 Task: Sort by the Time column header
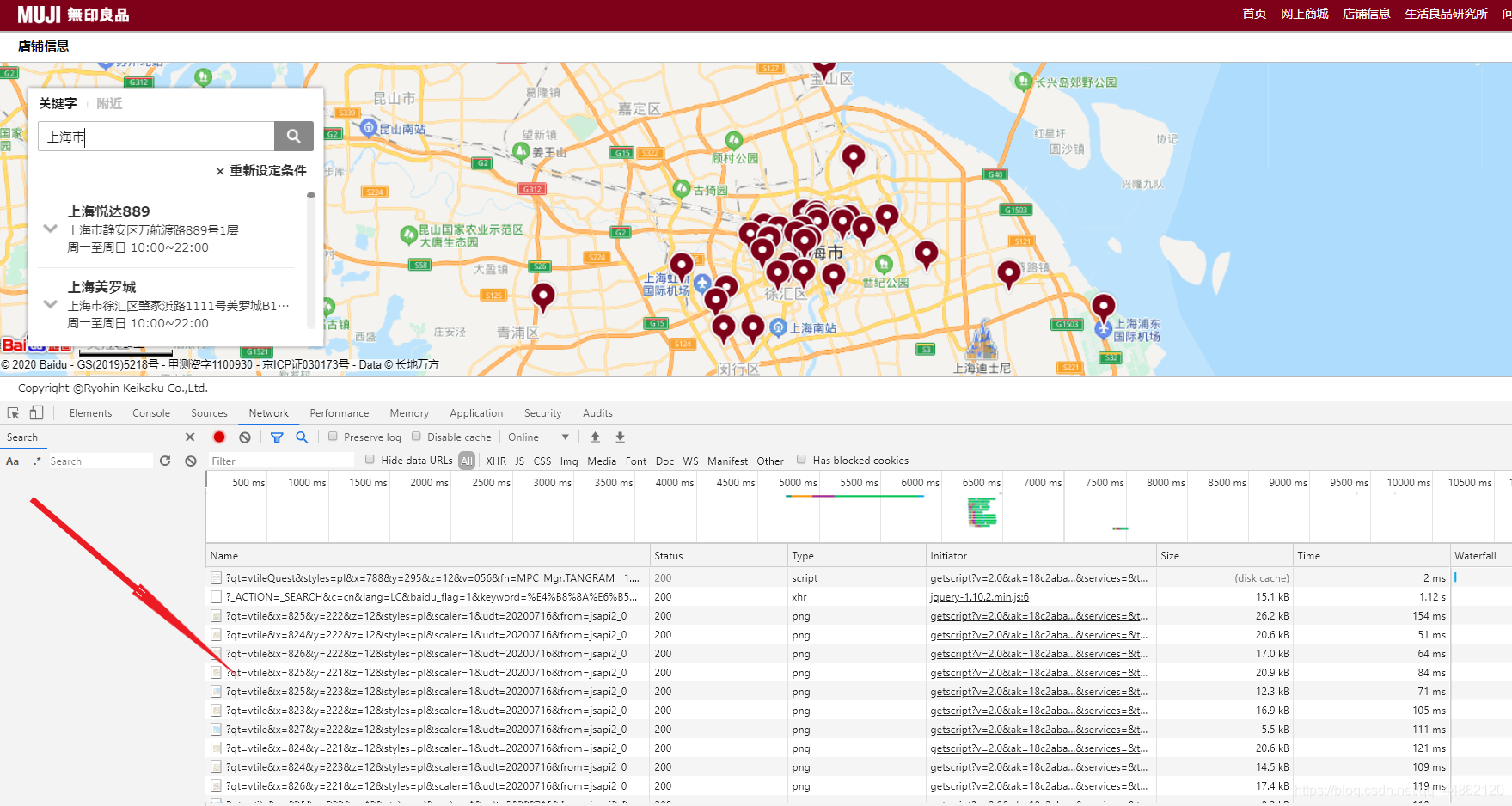coord(1371,556)
